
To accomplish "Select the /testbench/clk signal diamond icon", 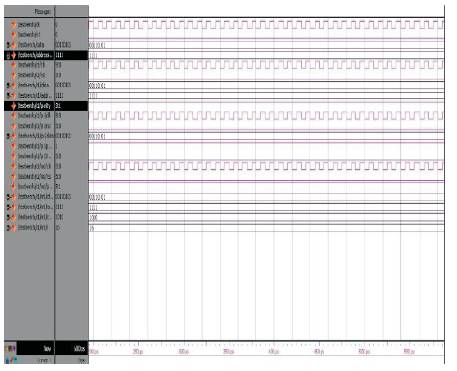I will click(14, 25).
